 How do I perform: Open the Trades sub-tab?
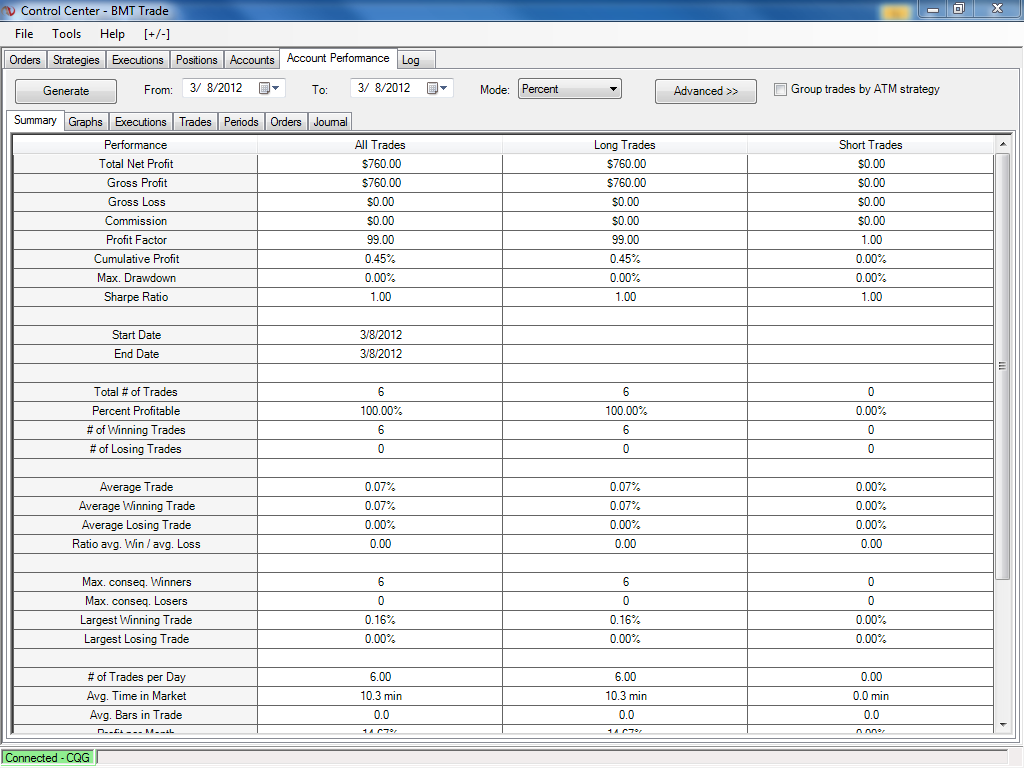click(x=195, y=121)
